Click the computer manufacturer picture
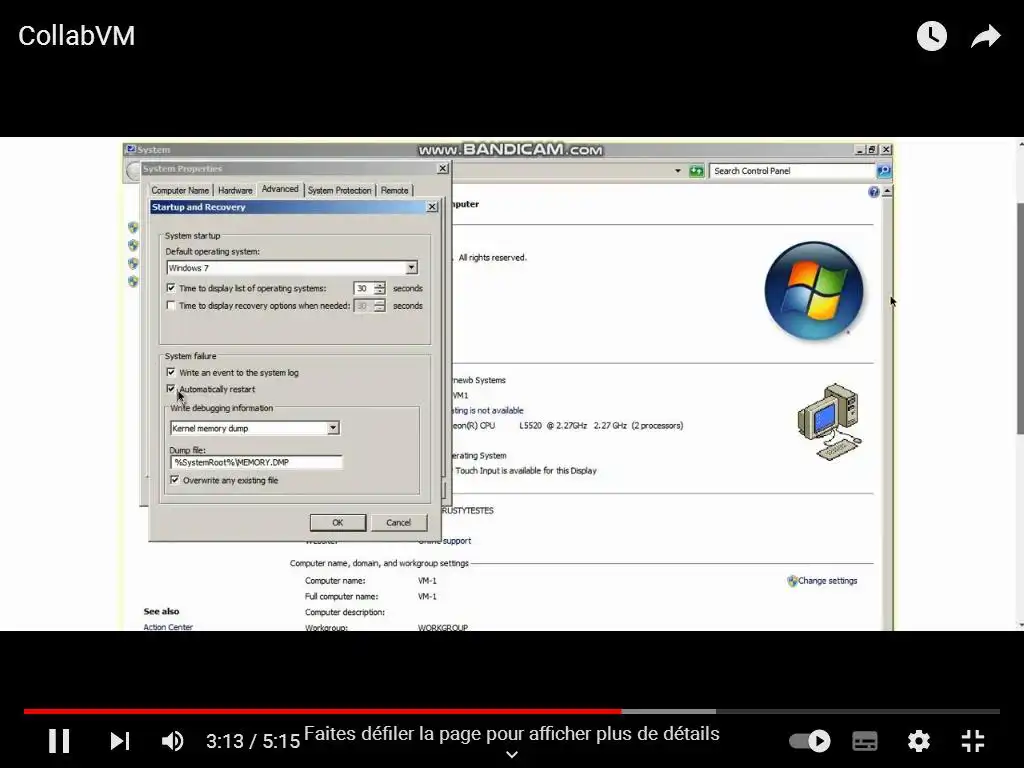 pyautogui.click(x=828, y=421)
